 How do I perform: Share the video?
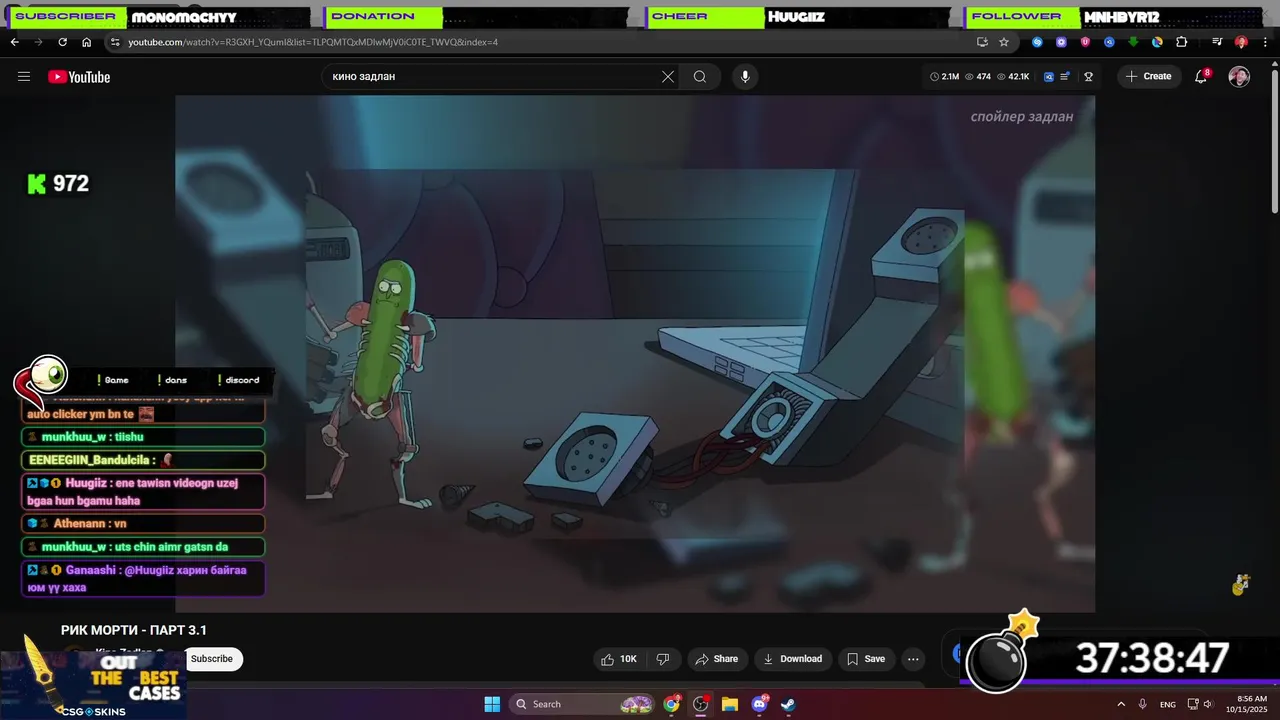716,659
